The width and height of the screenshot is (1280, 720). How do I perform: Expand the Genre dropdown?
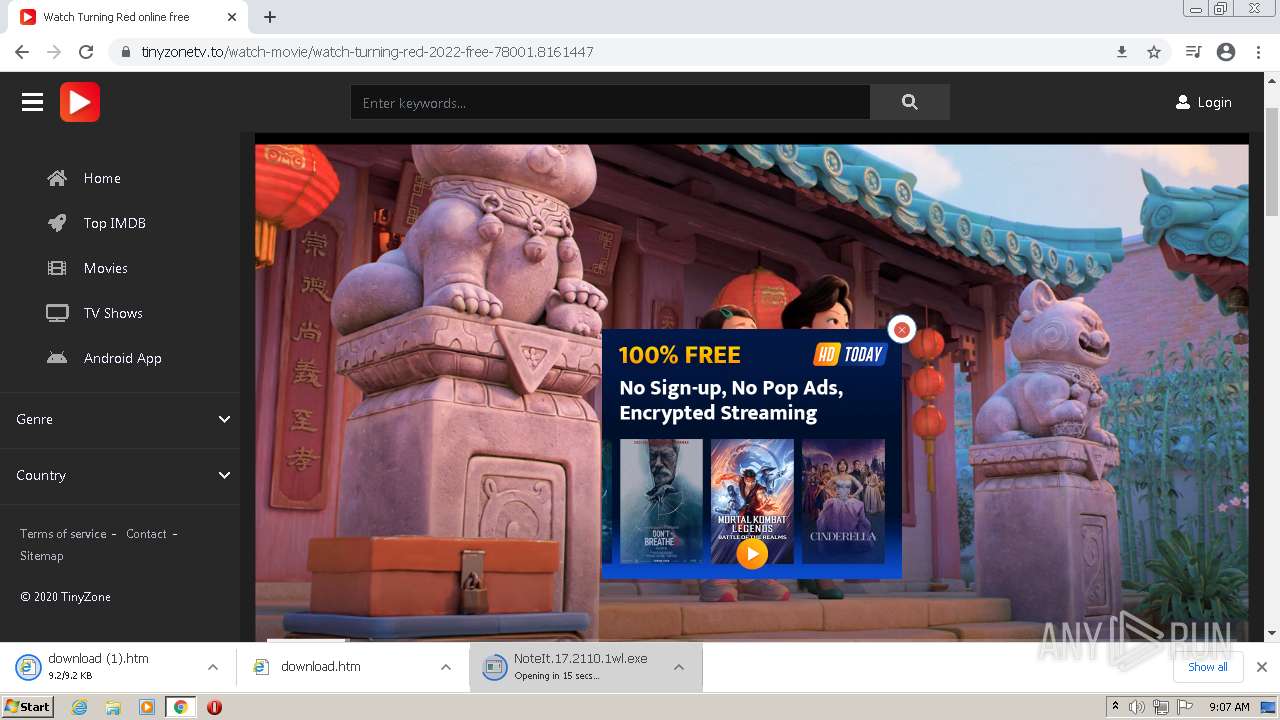120,419
